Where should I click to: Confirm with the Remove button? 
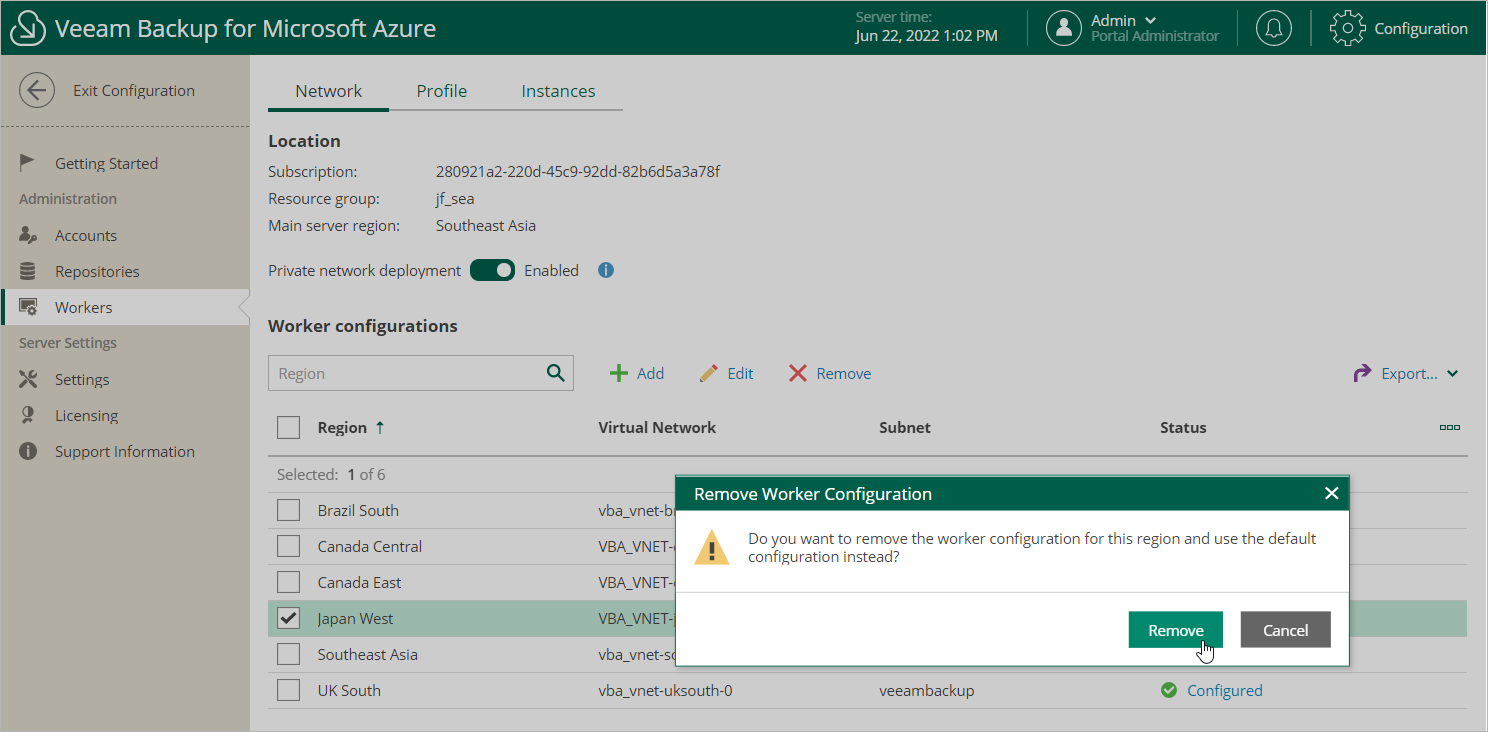pos(1175,630)
